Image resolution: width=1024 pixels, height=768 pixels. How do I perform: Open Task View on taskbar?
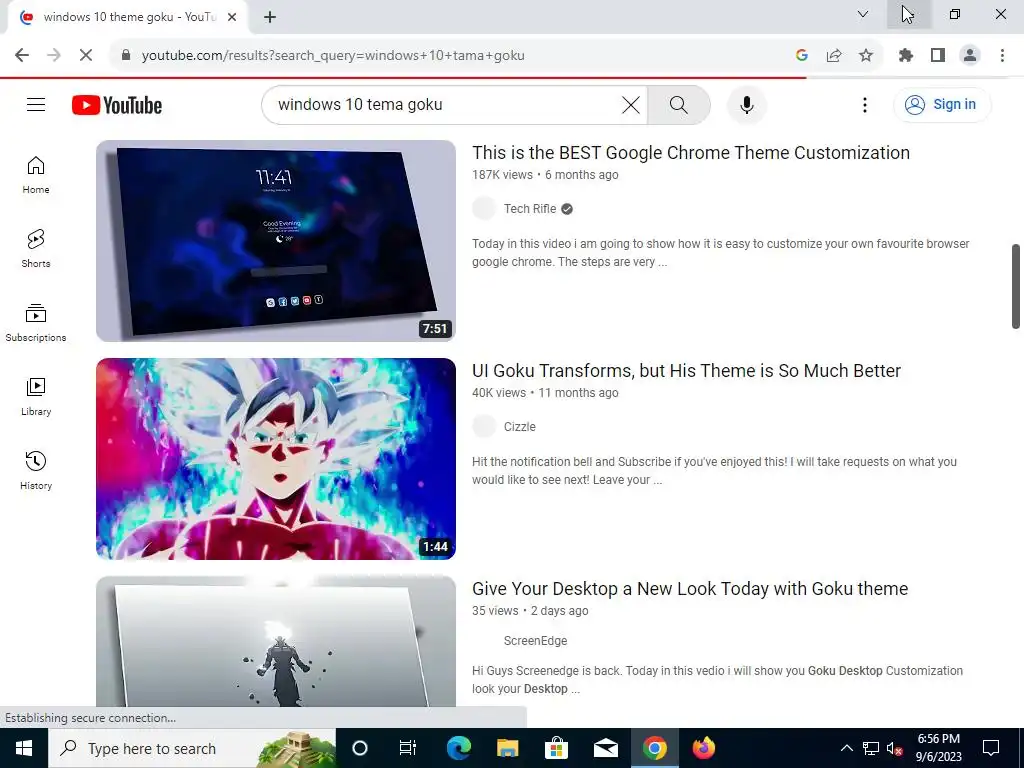[x=408, y=748]
